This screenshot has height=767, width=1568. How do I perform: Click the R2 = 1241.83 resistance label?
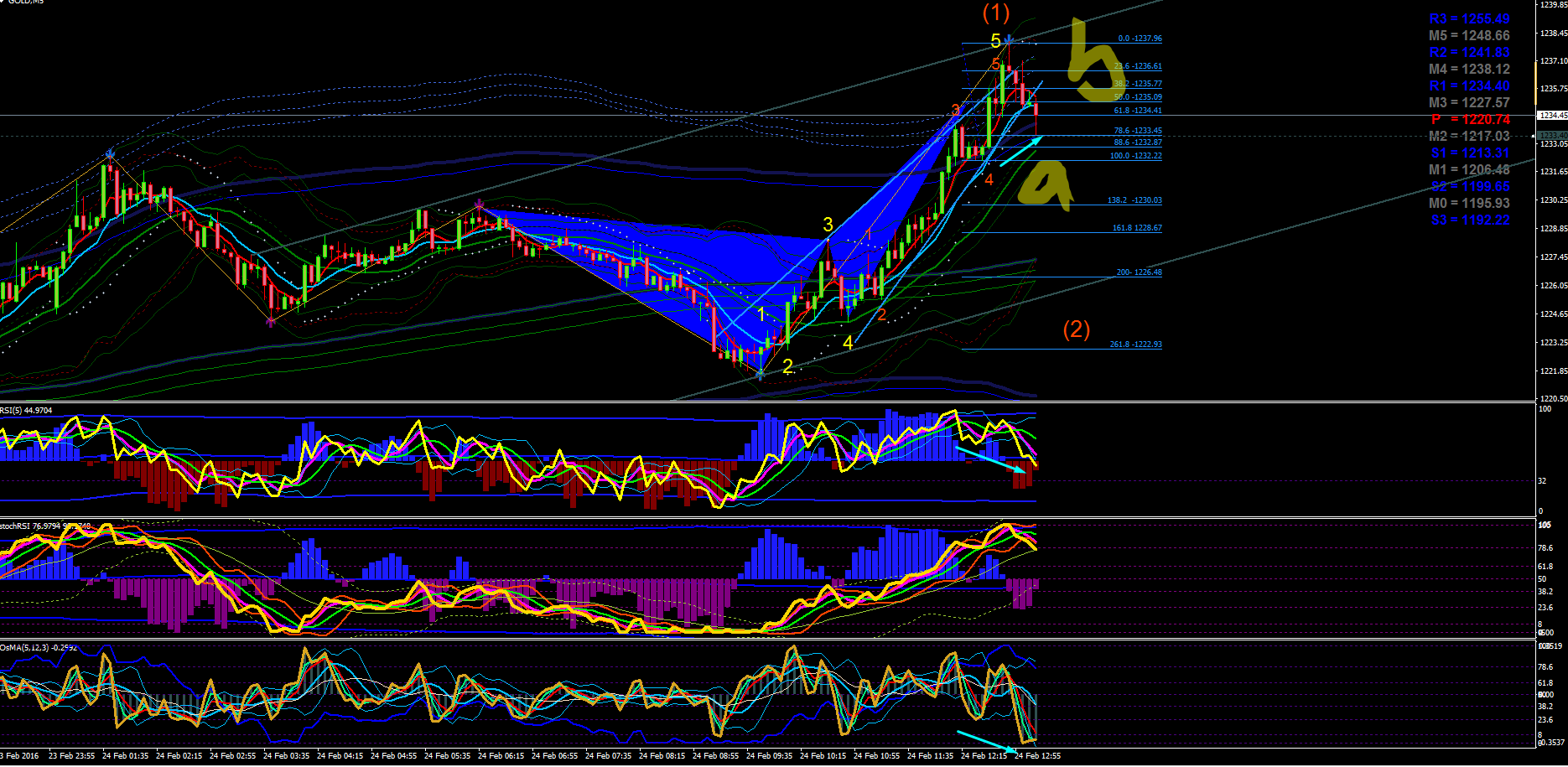[1469, 52]
